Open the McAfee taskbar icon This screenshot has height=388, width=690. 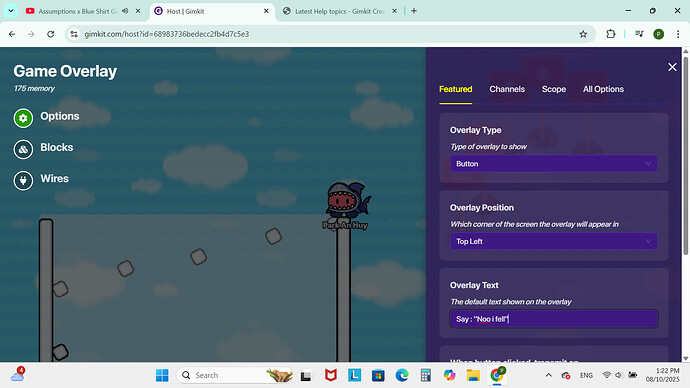pyautogui.click(x=330, y=375)
